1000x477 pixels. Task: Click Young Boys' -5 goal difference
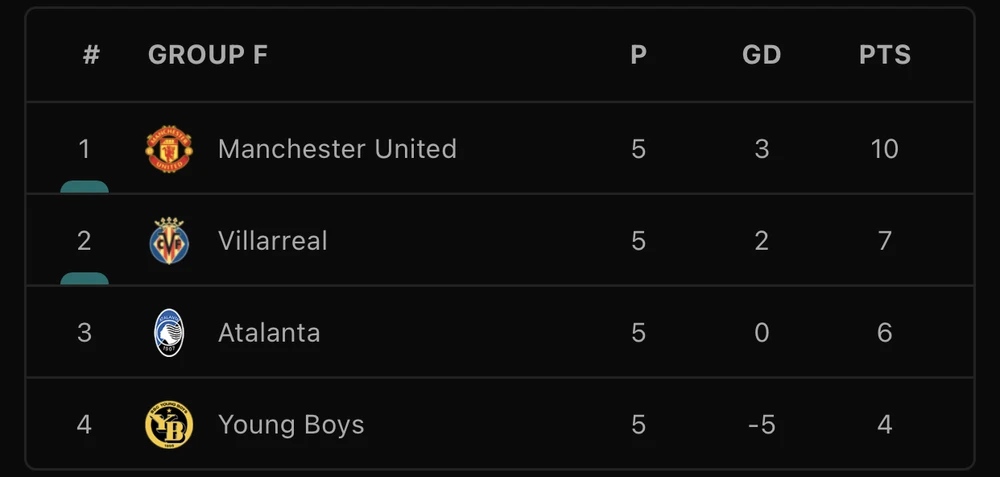[x=761, y=425]
